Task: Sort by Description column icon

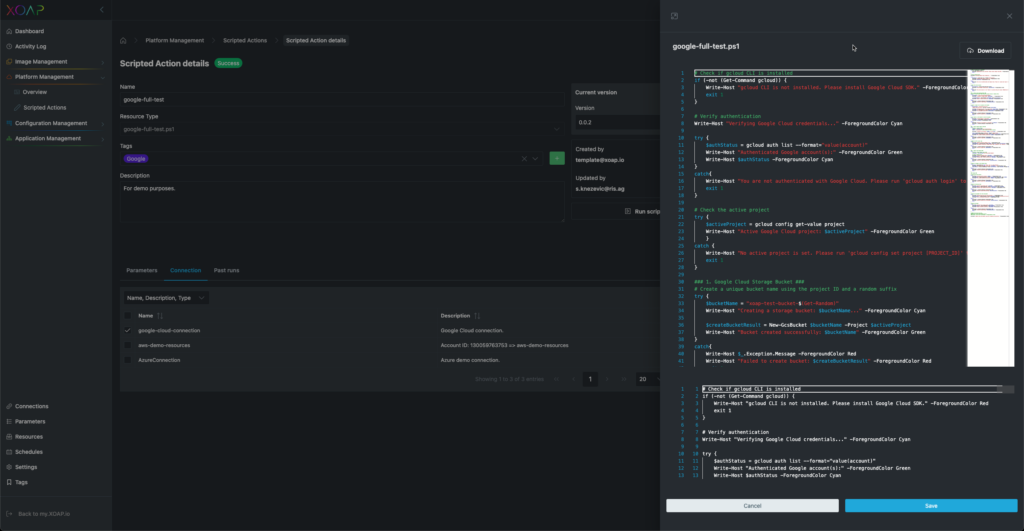Action: [477, 316]
